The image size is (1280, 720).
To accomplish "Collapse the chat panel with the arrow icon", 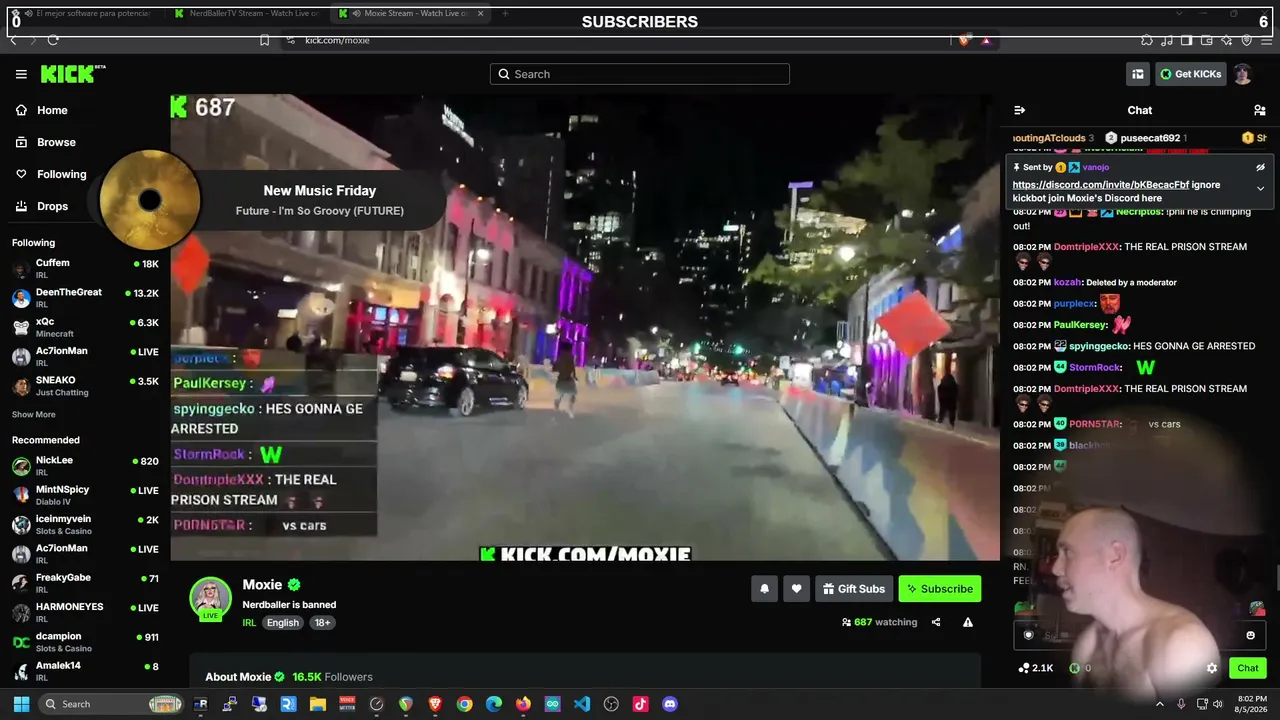I will pos(1019,110).
